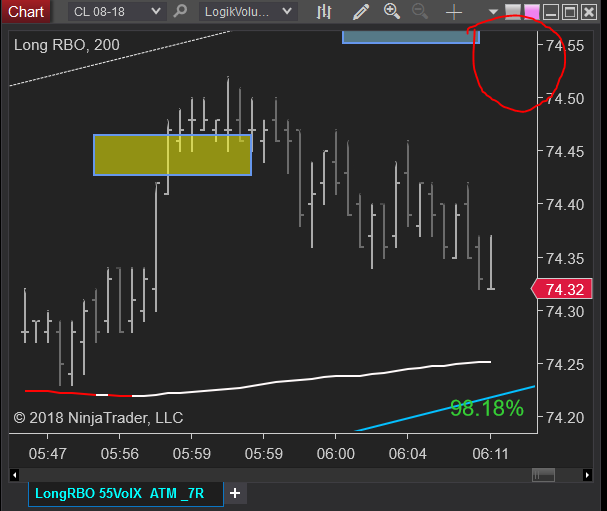
Task: Click the red 74.32 current price marker
Action: (562, 289)
